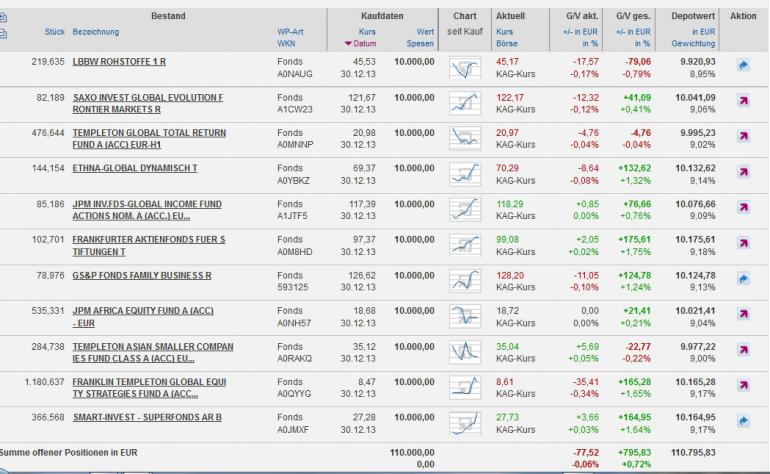
Task: Open ETHNA-GLOBAL DYNAMISCH T fund details
Action: [x=134, y=168]
